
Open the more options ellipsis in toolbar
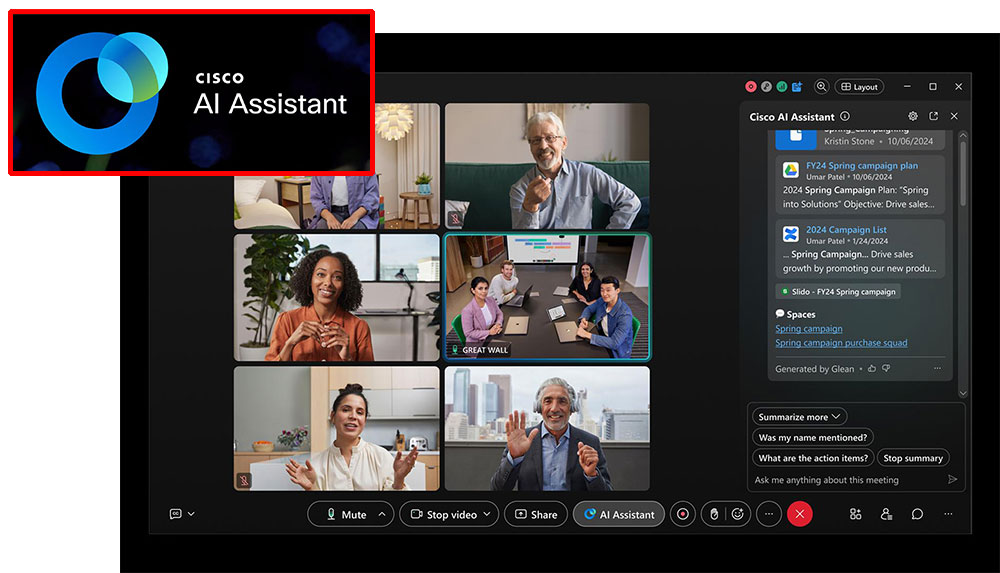[x=768, y=514]
